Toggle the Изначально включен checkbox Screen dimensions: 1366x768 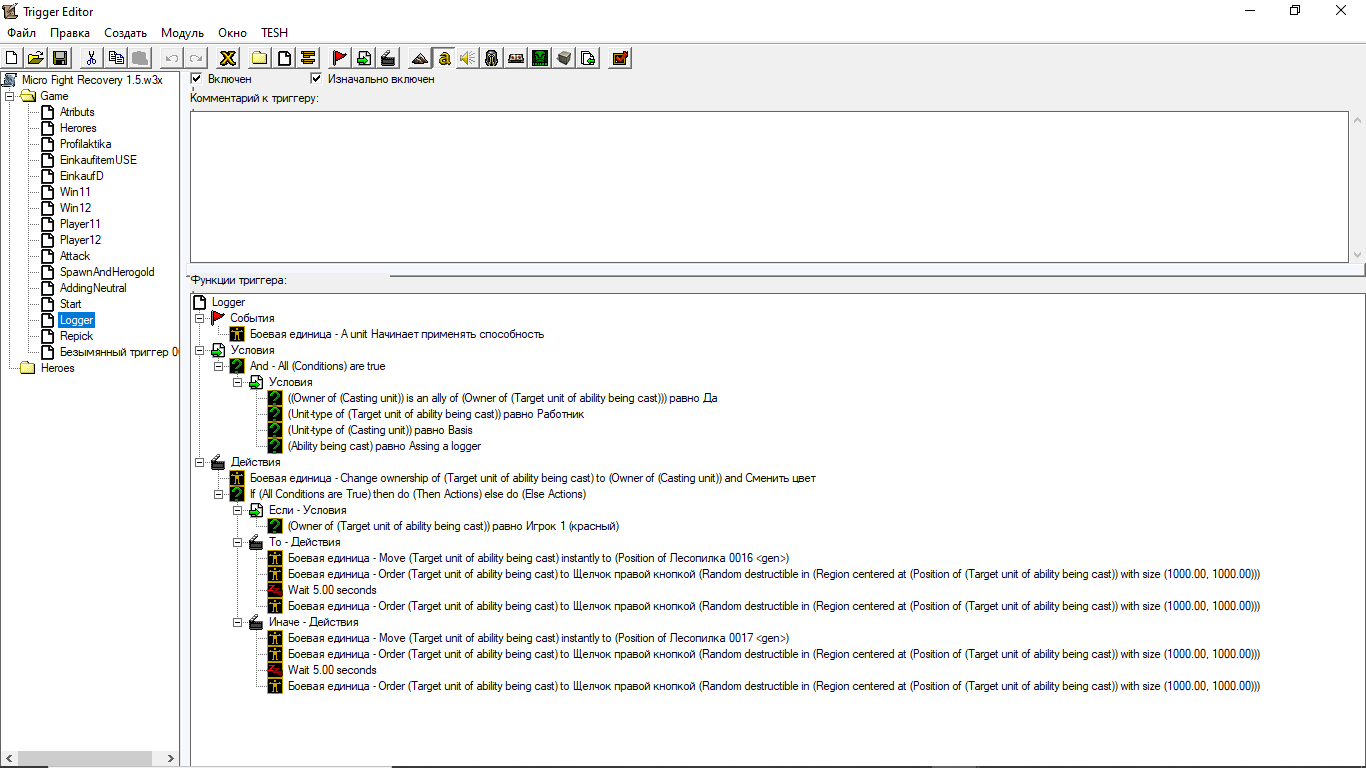316,78
